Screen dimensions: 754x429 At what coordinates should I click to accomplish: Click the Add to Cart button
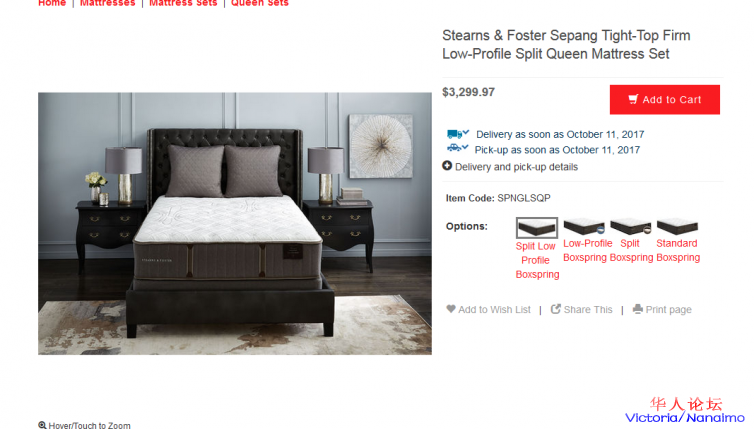[x=665, y=100]
